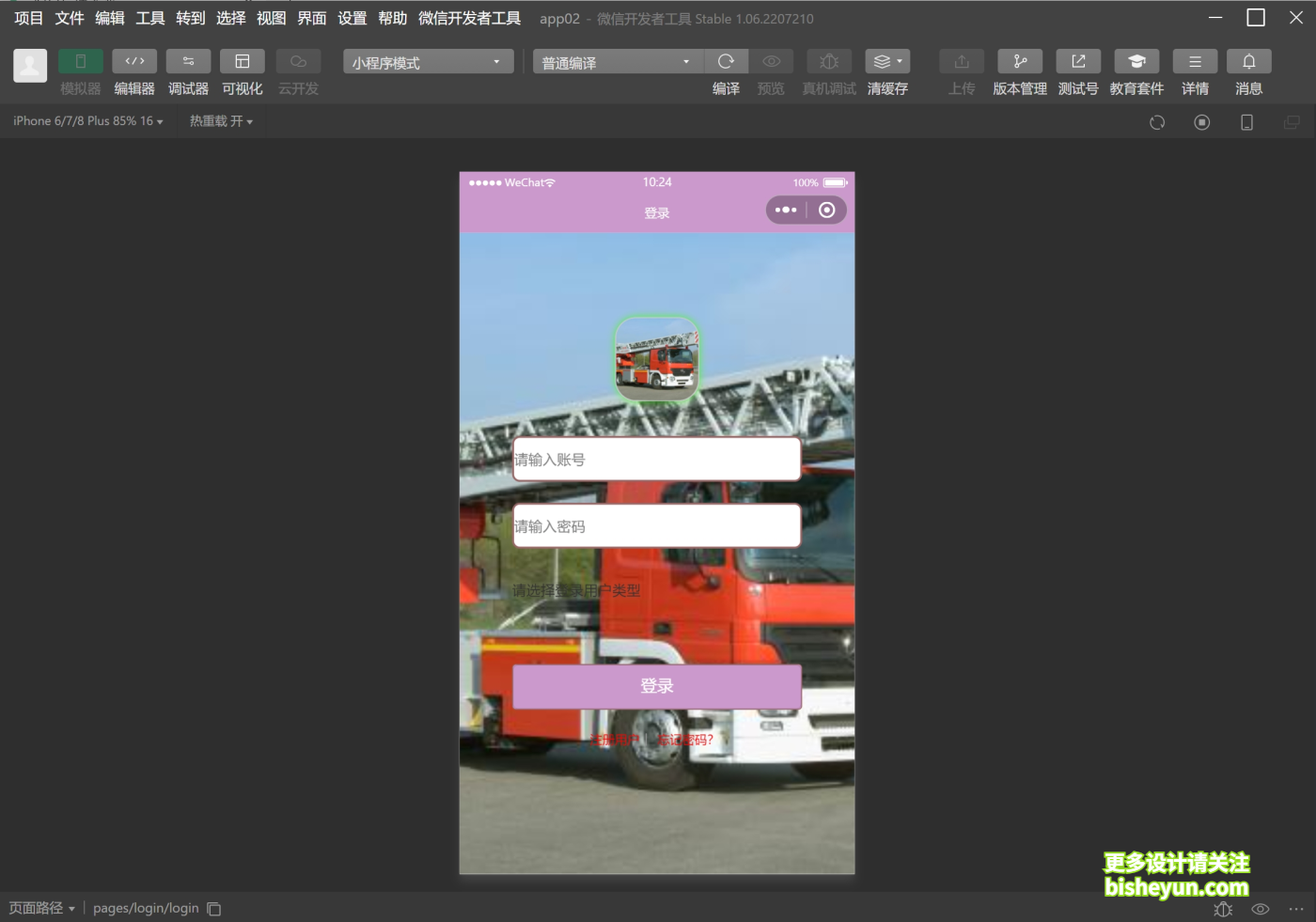
Task: Click the 忘记密码? link
Action: pyautogui.click(x=686, y=740)
